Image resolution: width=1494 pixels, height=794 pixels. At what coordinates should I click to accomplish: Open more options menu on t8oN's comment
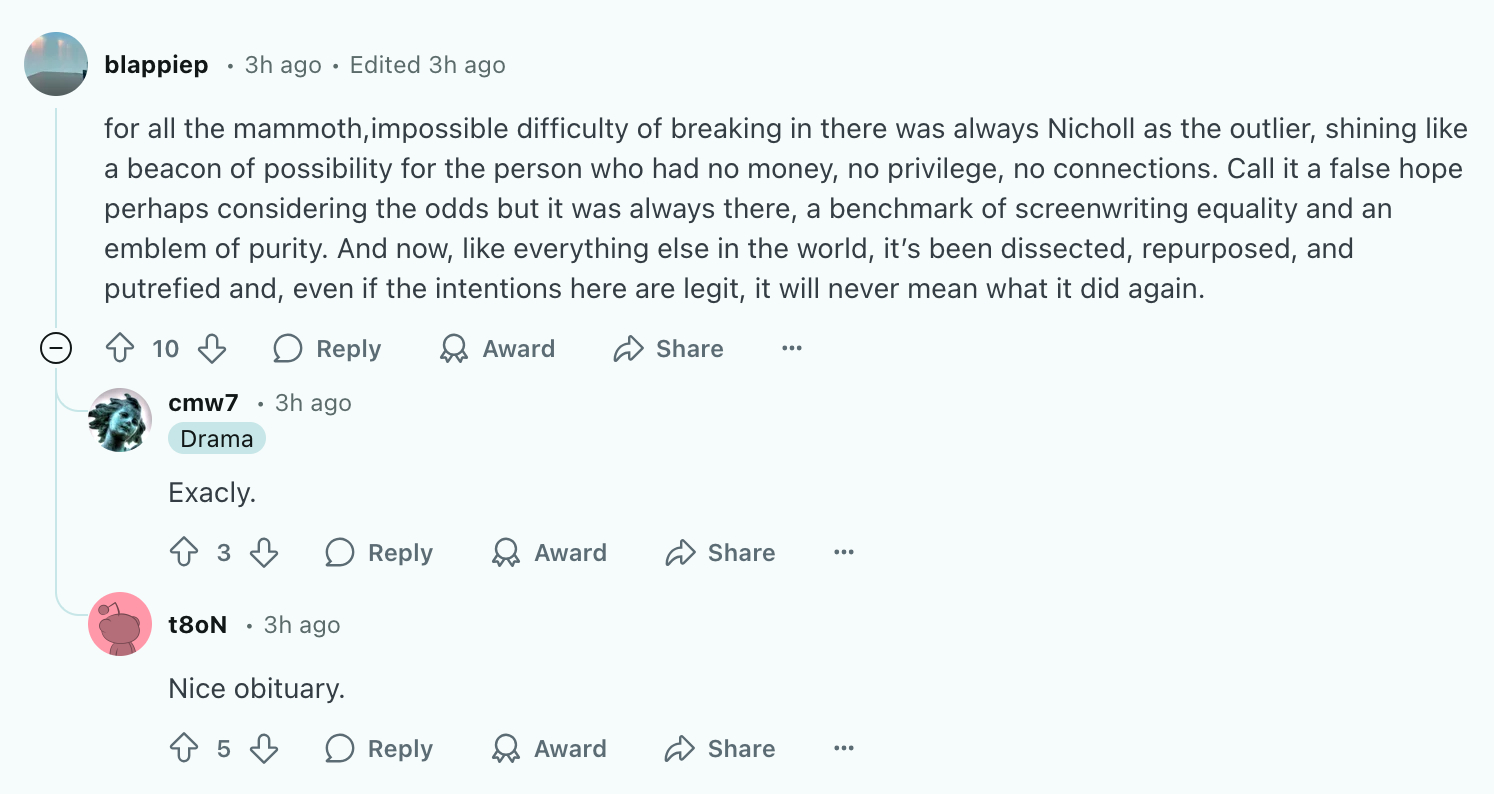844,749
